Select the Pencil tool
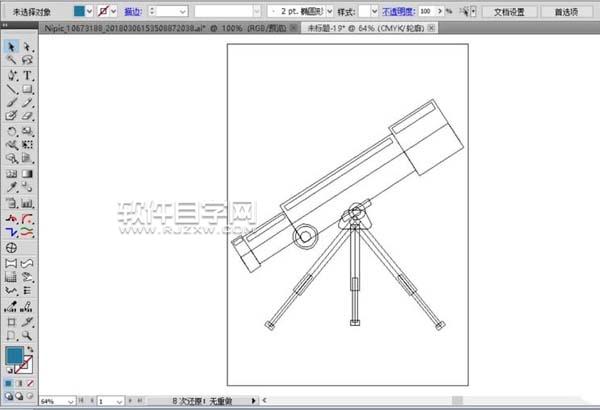 27,103
